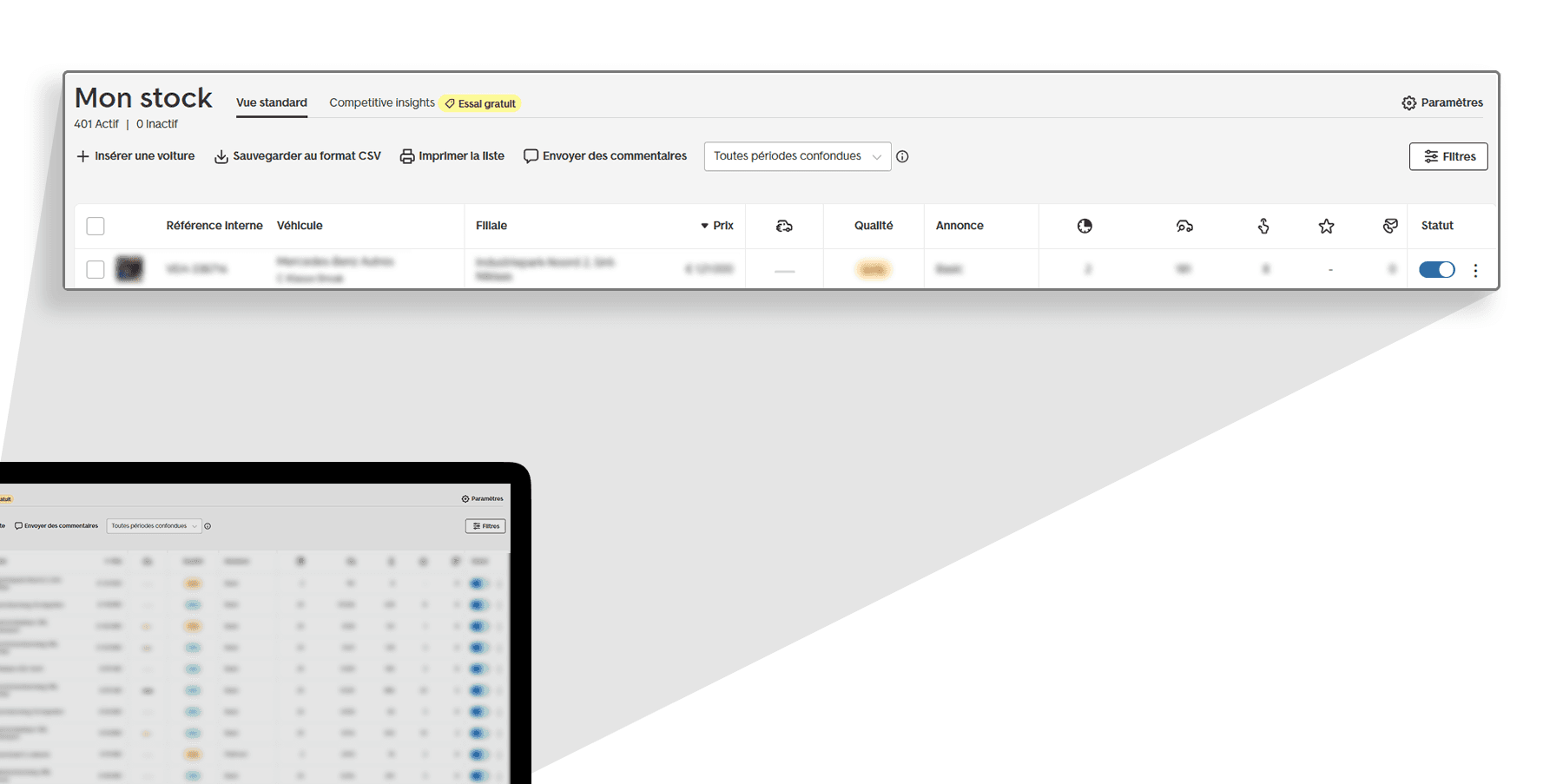Click info icon beside period dropdown

pos(902,156)
